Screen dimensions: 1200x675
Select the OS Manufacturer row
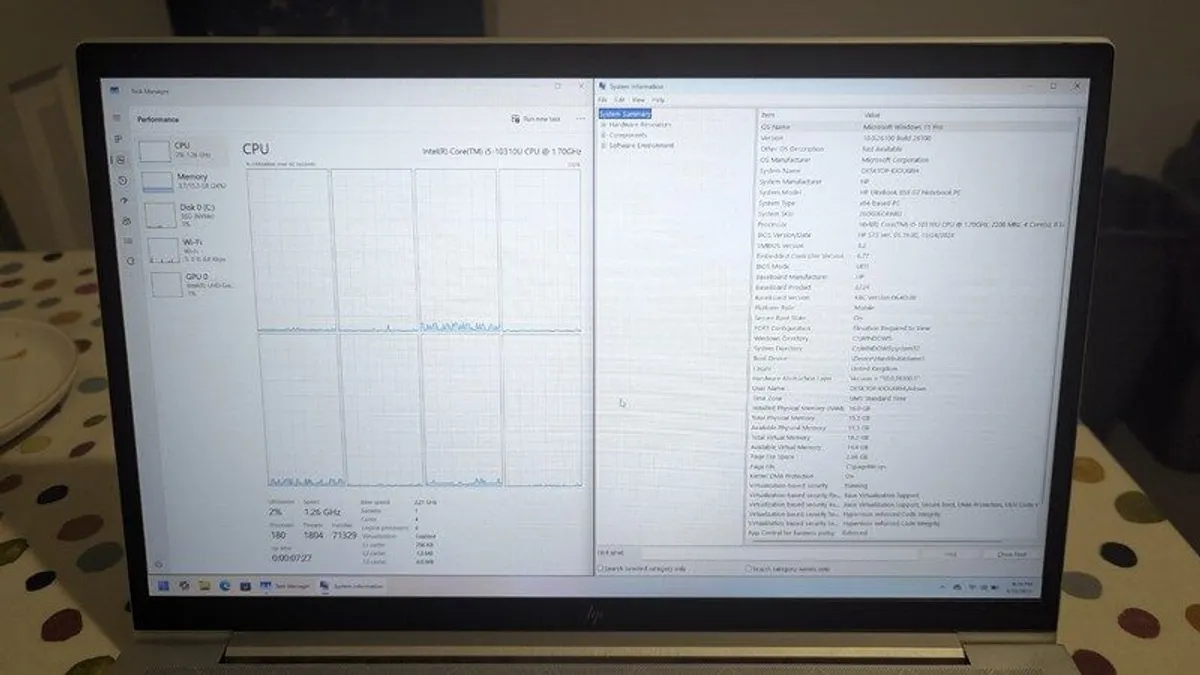click(x=915, y=160)
